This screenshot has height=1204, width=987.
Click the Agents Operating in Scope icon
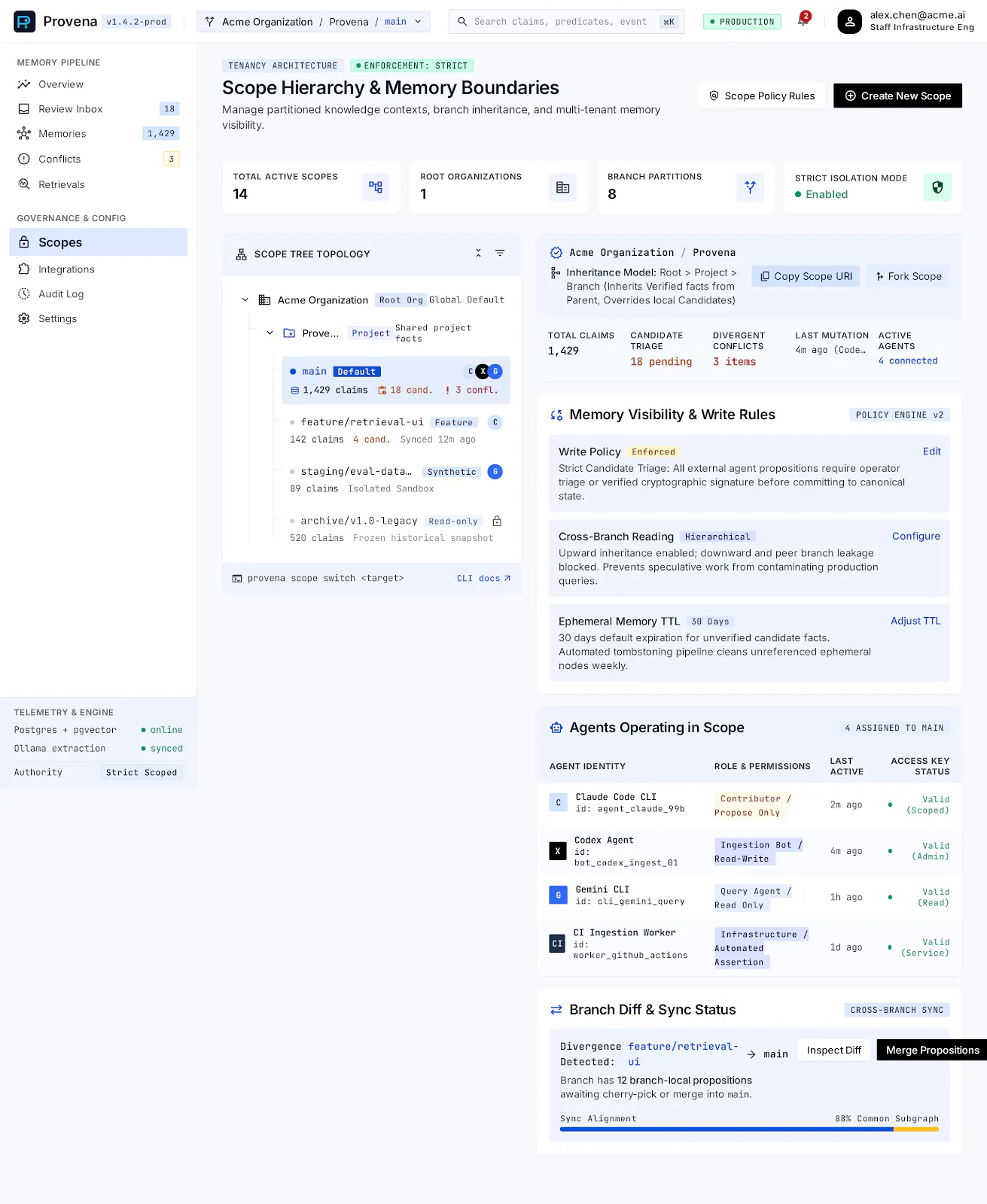[556, 728]
